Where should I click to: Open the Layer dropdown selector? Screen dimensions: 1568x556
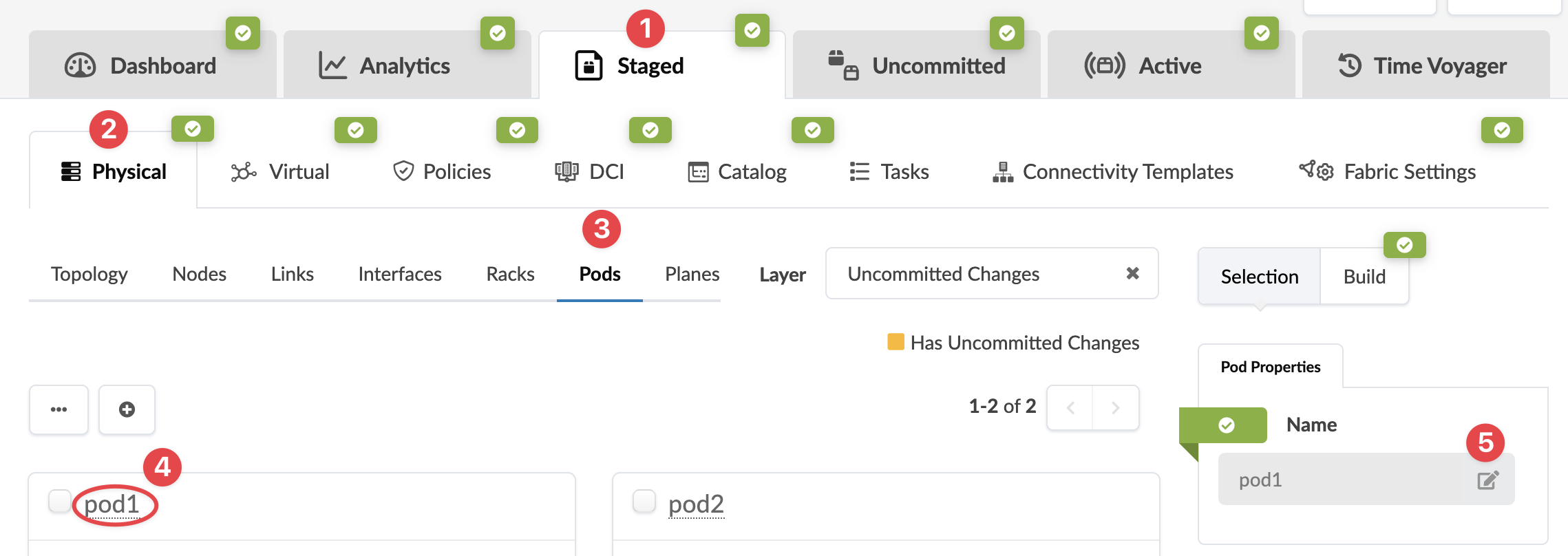[977, 274]
